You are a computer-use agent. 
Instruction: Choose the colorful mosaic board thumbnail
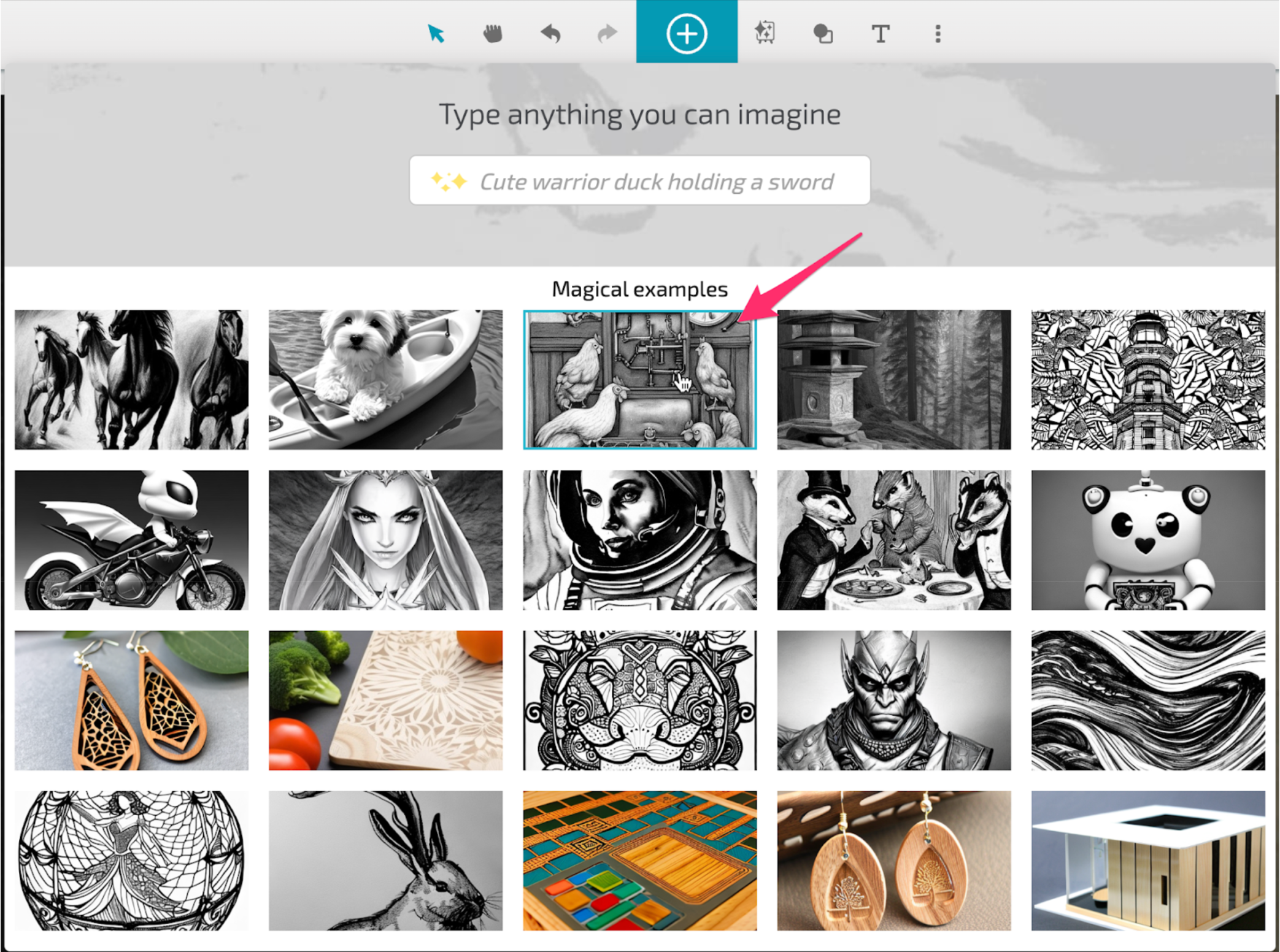tap(639, 860)
